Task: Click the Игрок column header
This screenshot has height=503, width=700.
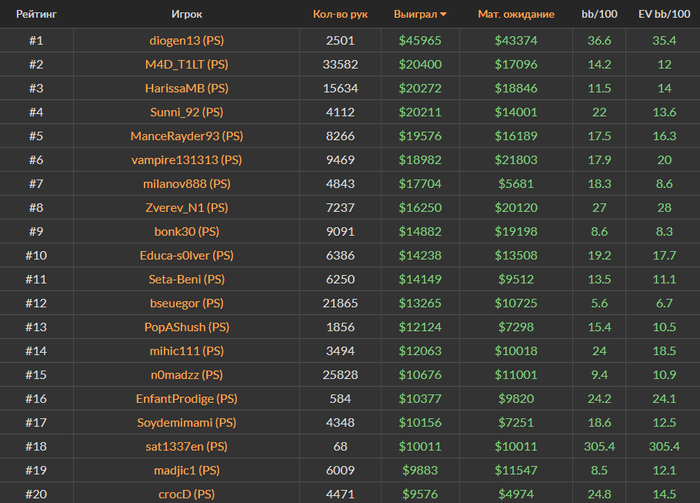Action: pyautogui.click(x=187, y=14)
